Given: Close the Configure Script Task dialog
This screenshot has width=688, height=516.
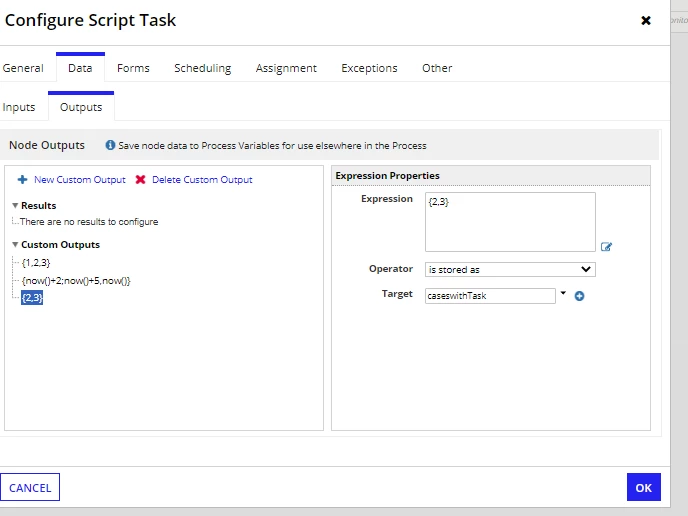Looking at the screenshot, I should point(646,20).
